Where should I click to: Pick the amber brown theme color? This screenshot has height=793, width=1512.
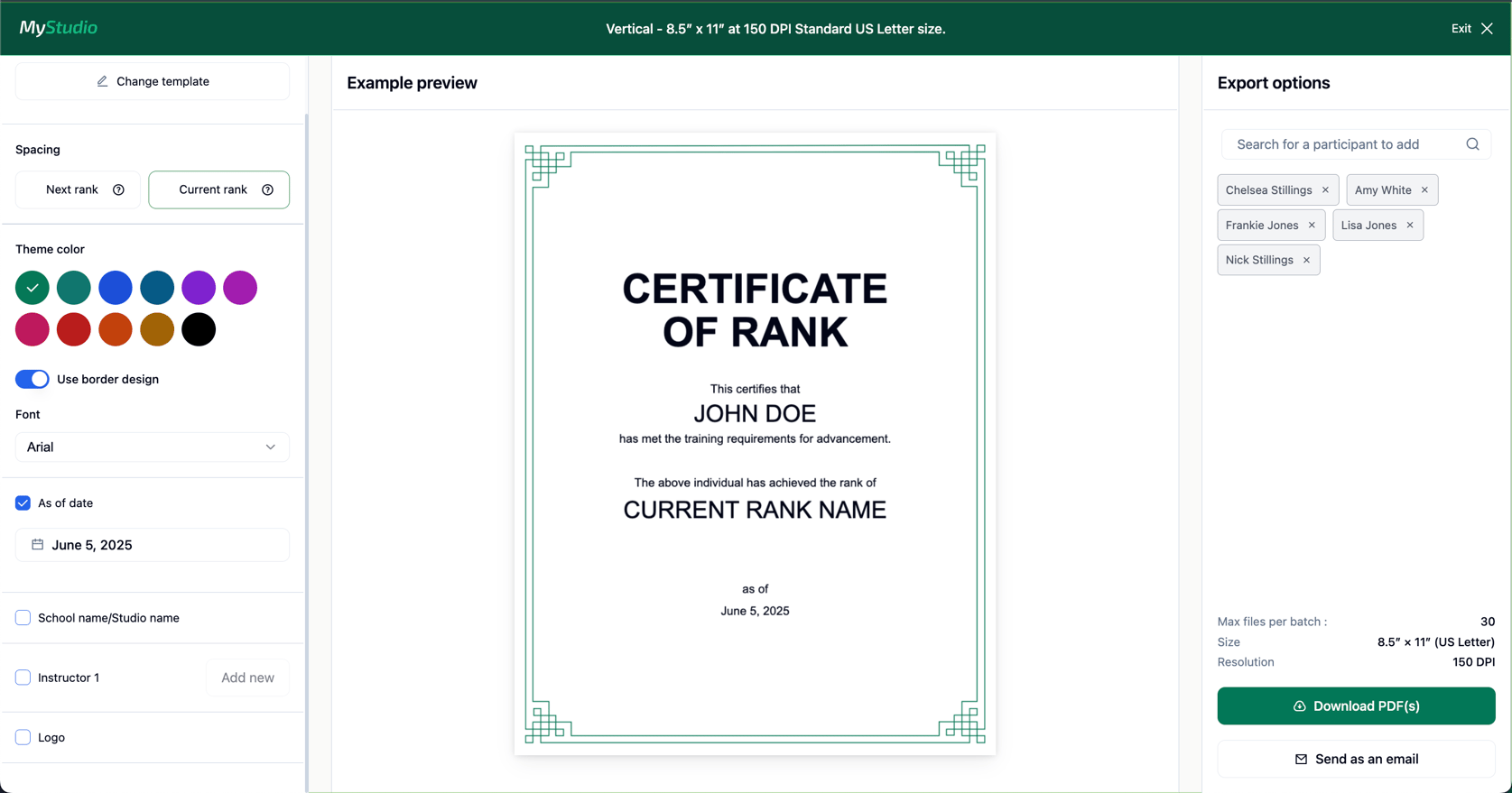(x=157, y=329)
